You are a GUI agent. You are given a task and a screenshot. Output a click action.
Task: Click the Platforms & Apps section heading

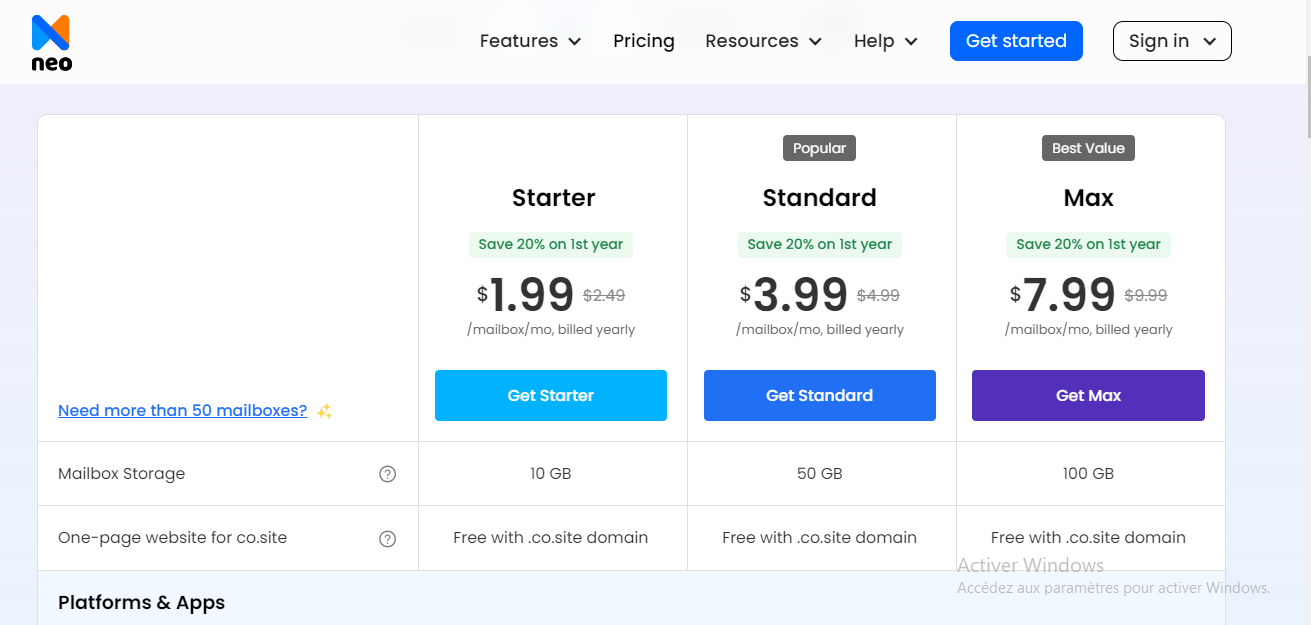pyautogui.click(x=142, y=603)
